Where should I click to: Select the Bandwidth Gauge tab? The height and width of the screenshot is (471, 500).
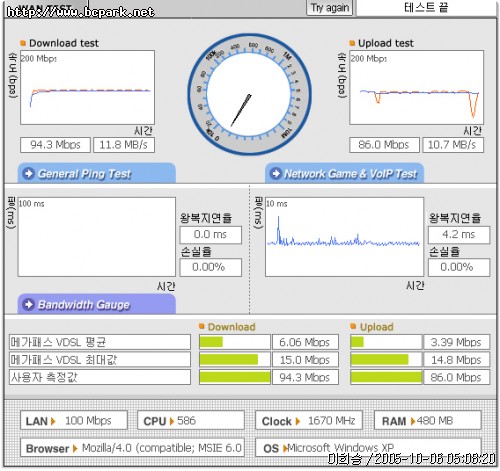click(x=97, y=304)
